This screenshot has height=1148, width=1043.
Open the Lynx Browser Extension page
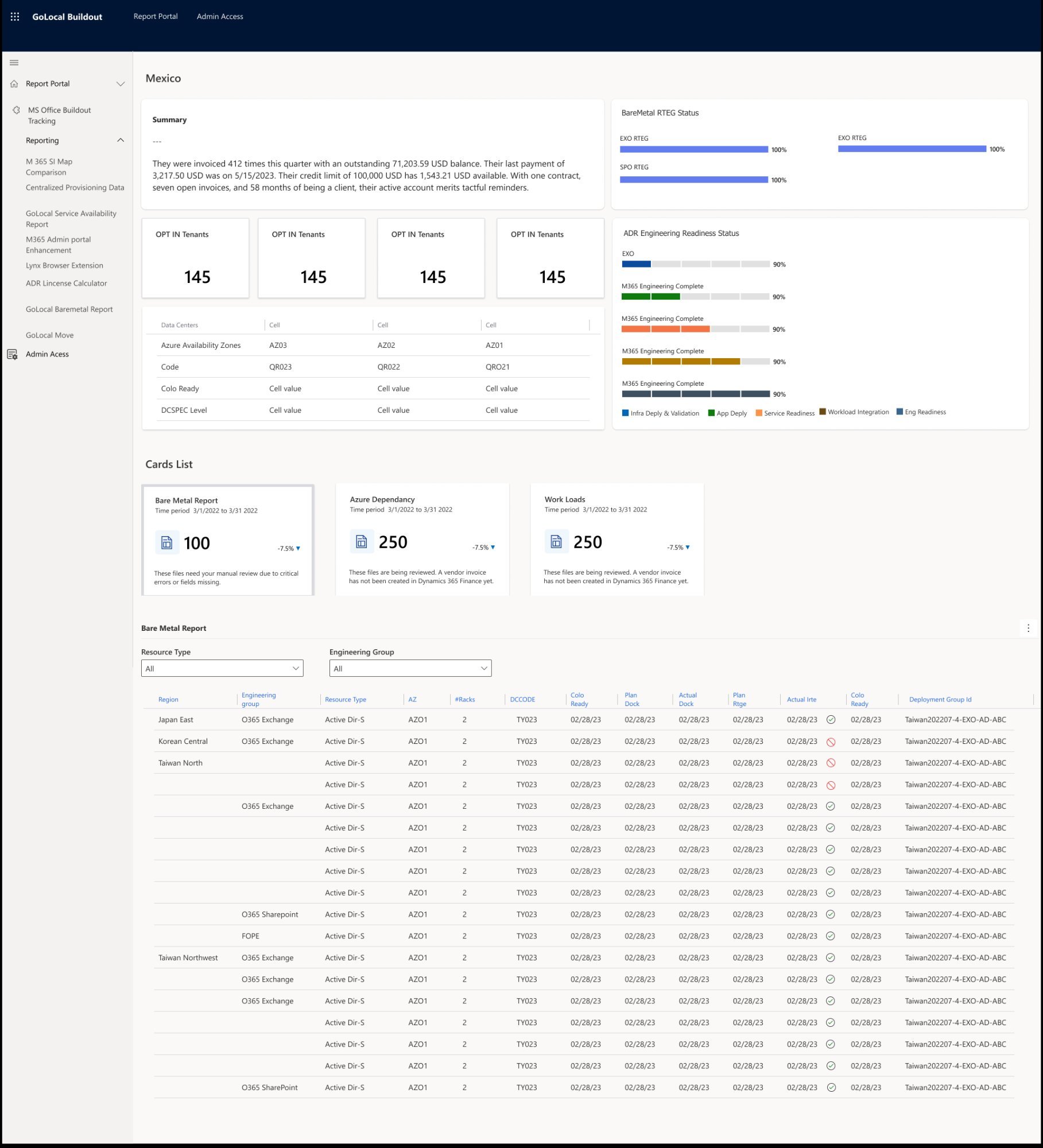(x=64, y=265)
